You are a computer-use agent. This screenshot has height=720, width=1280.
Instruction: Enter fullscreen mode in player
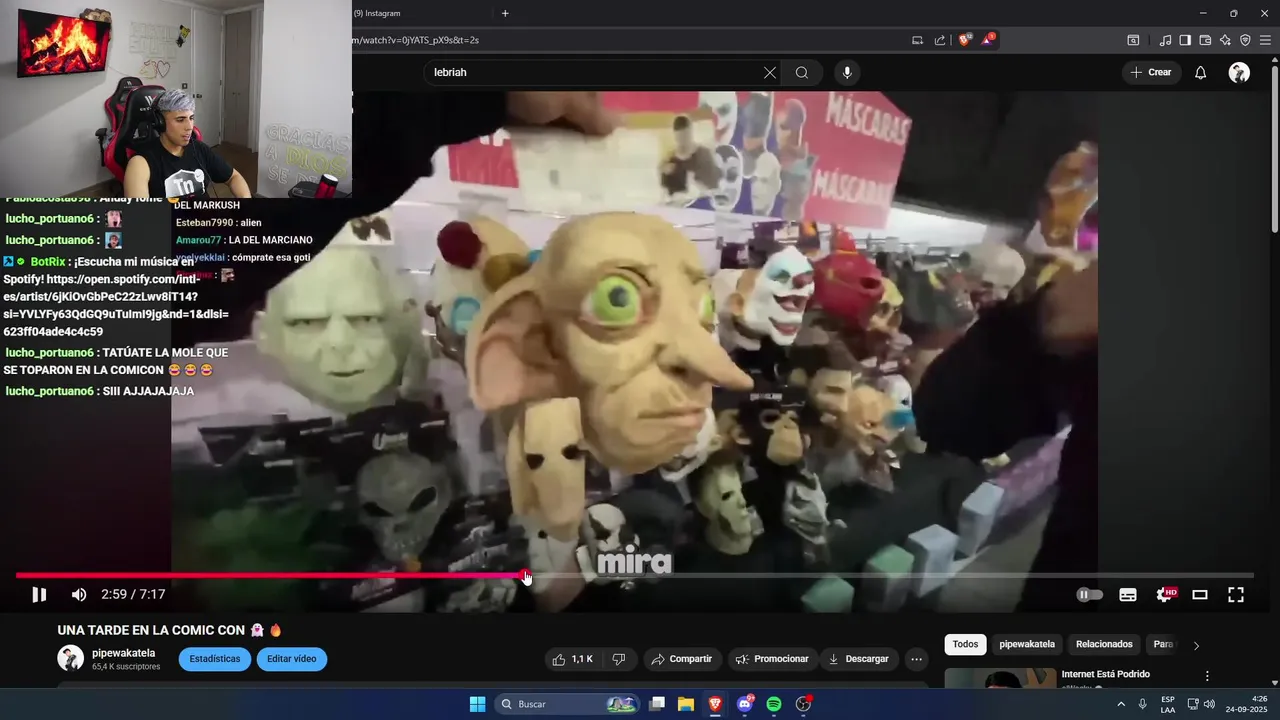tap(1236, 595)
